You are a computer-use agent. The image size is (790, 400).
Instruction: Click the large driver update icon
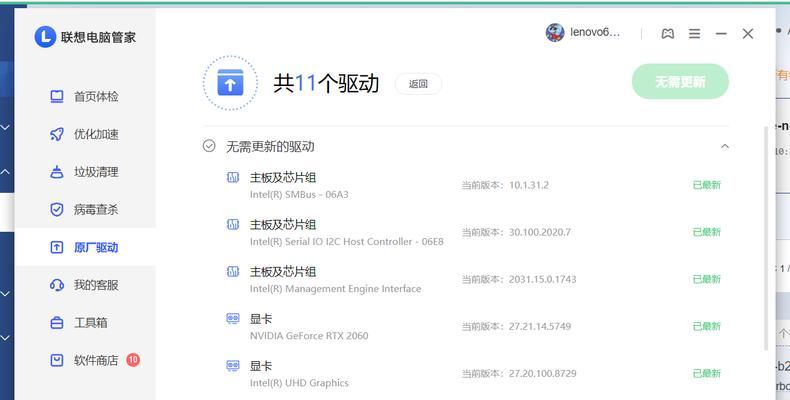click(x=230, y=83)
